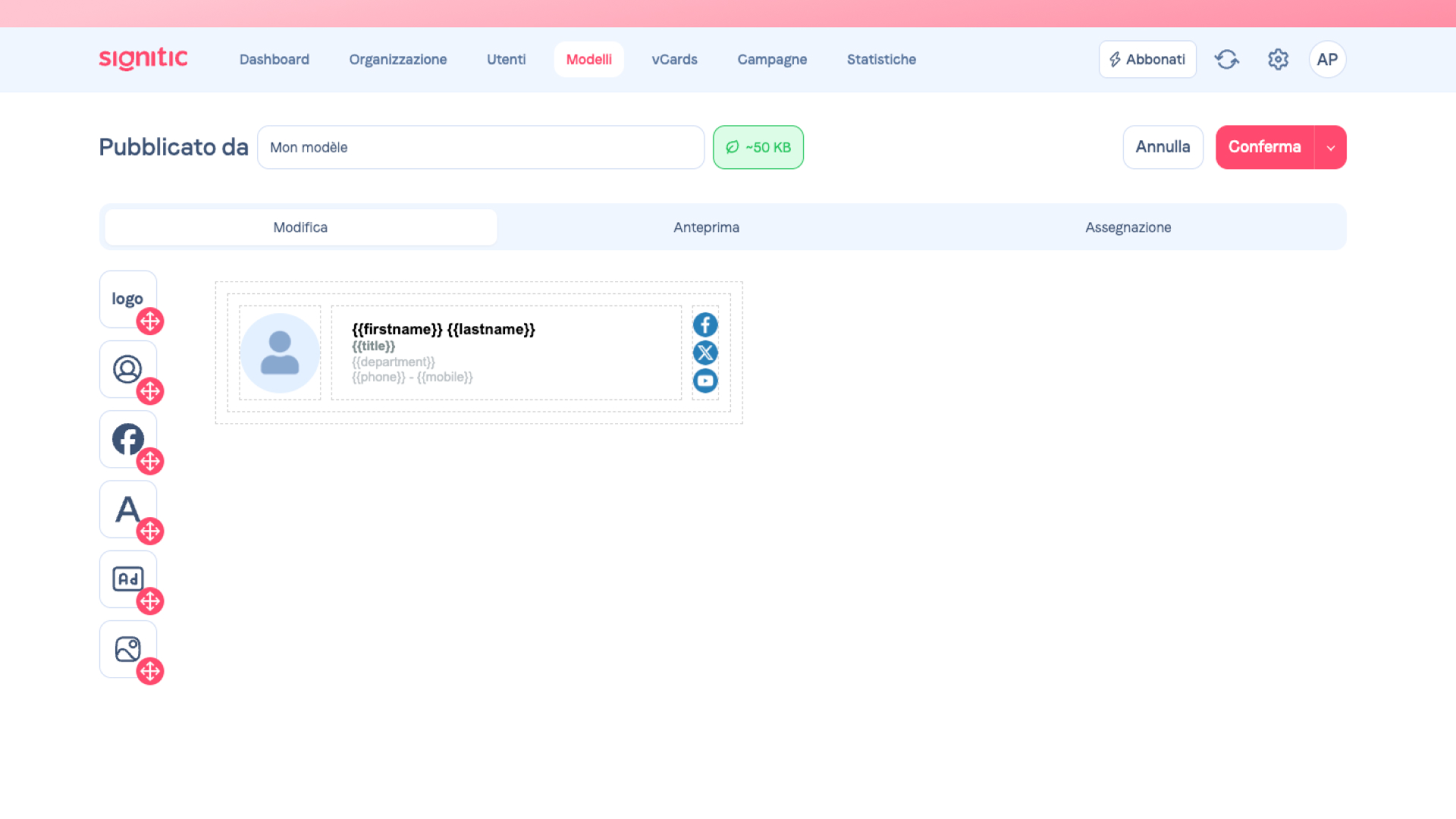Select the Facebook social block icon
The width and height of the screenshot is (1456, 819).
(127, 439)
